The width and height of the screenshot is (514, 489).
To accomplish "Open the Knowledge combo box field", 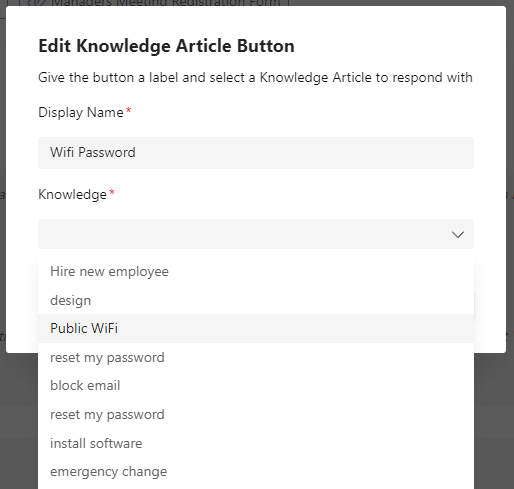I will (256, 234).
